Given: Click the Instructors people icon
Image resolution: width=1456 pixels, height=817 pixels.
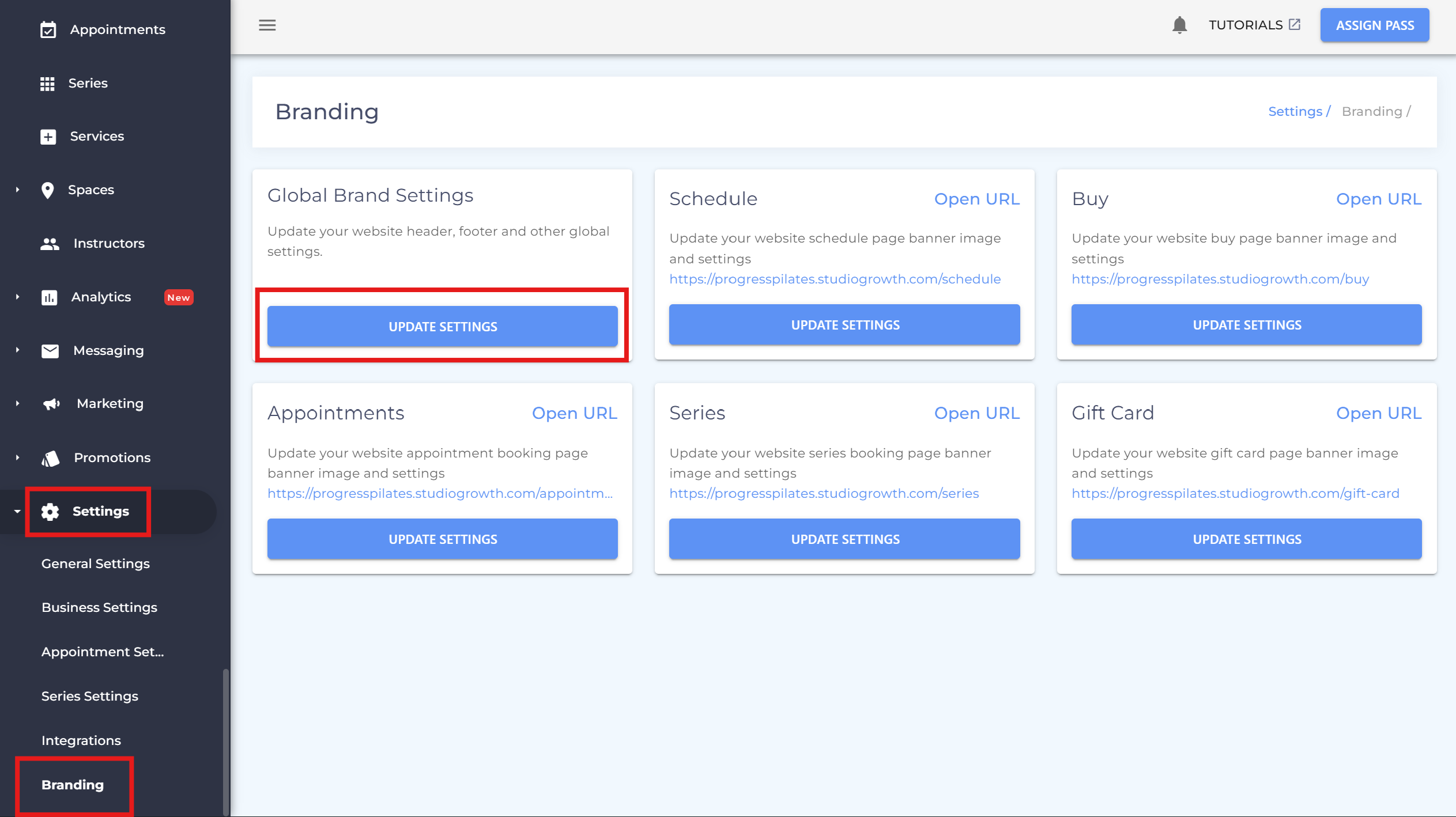Looking at the screenshot, I should tap(50, 244).
